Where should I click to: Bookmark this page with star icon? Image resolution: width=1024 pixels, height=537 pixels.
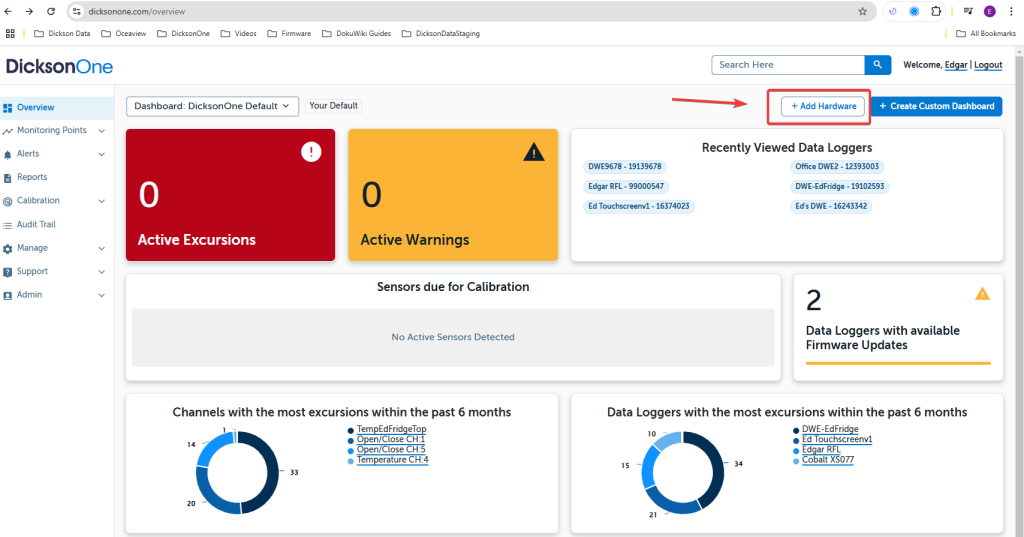point(862,11)
